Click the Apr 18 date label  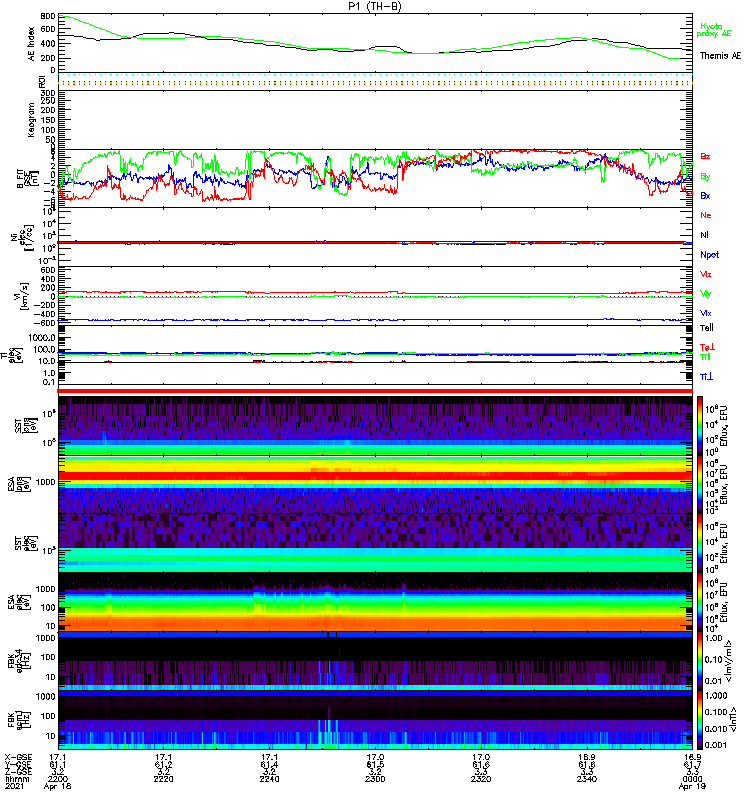point(58,786)
